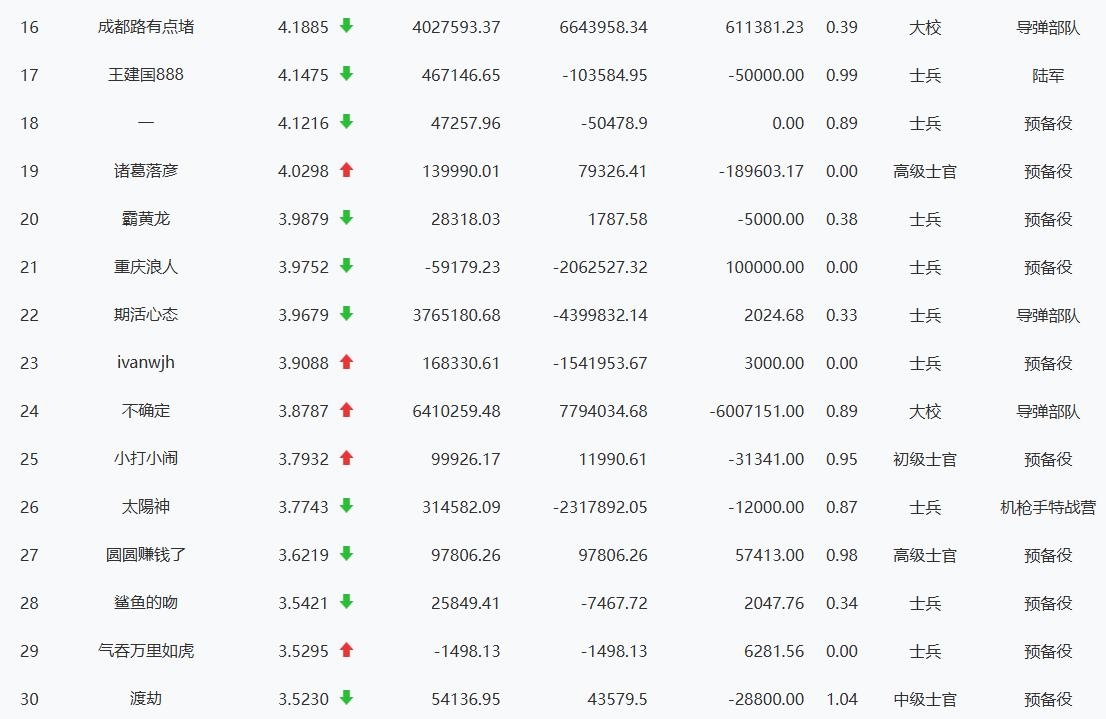1106x719 pixels.
Task: Open user 王建国888's profile
Action: 146,75
